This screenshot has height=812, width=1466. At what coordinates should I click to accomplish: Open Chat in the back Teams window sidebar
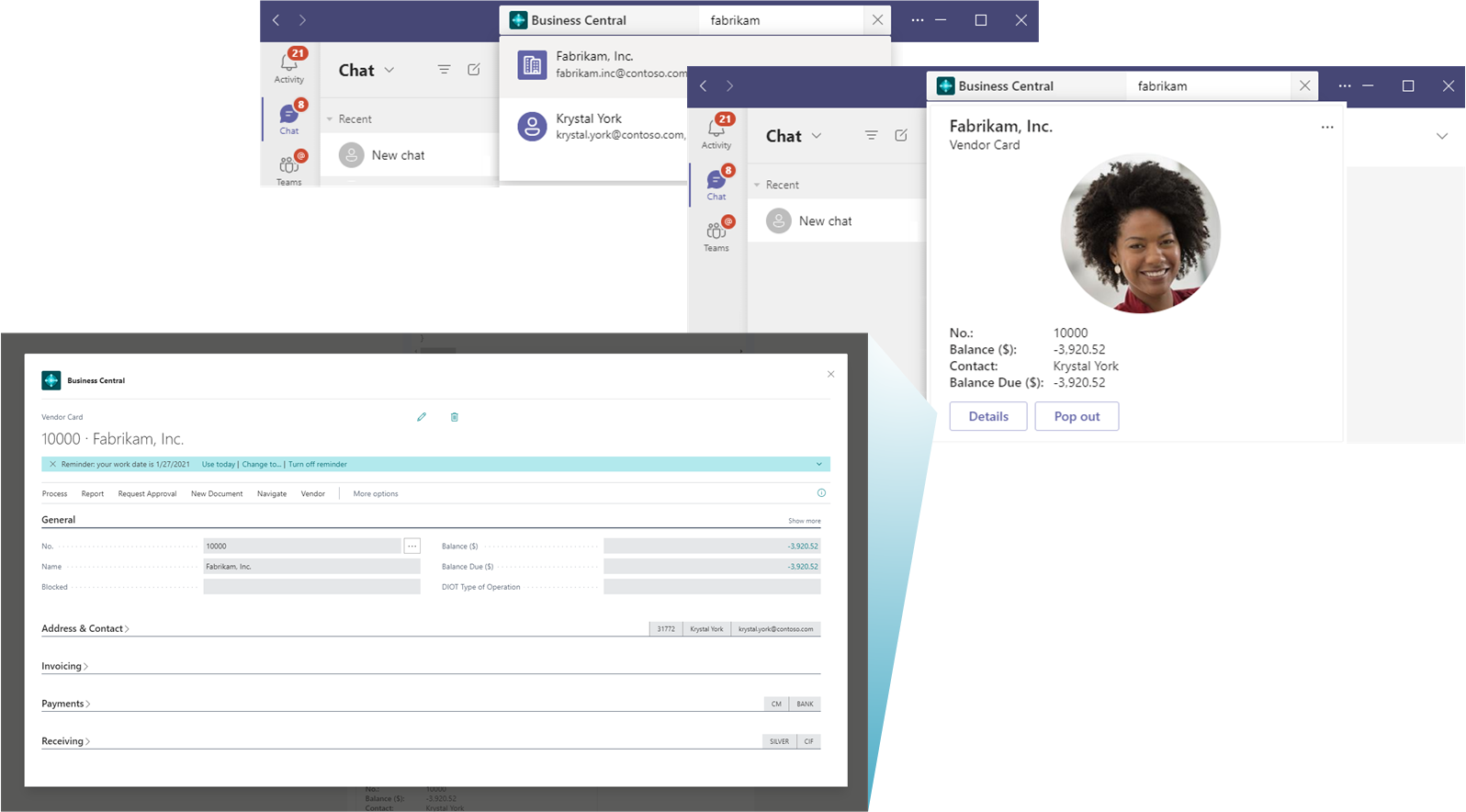pyautogui.click(x=289, y=118)
